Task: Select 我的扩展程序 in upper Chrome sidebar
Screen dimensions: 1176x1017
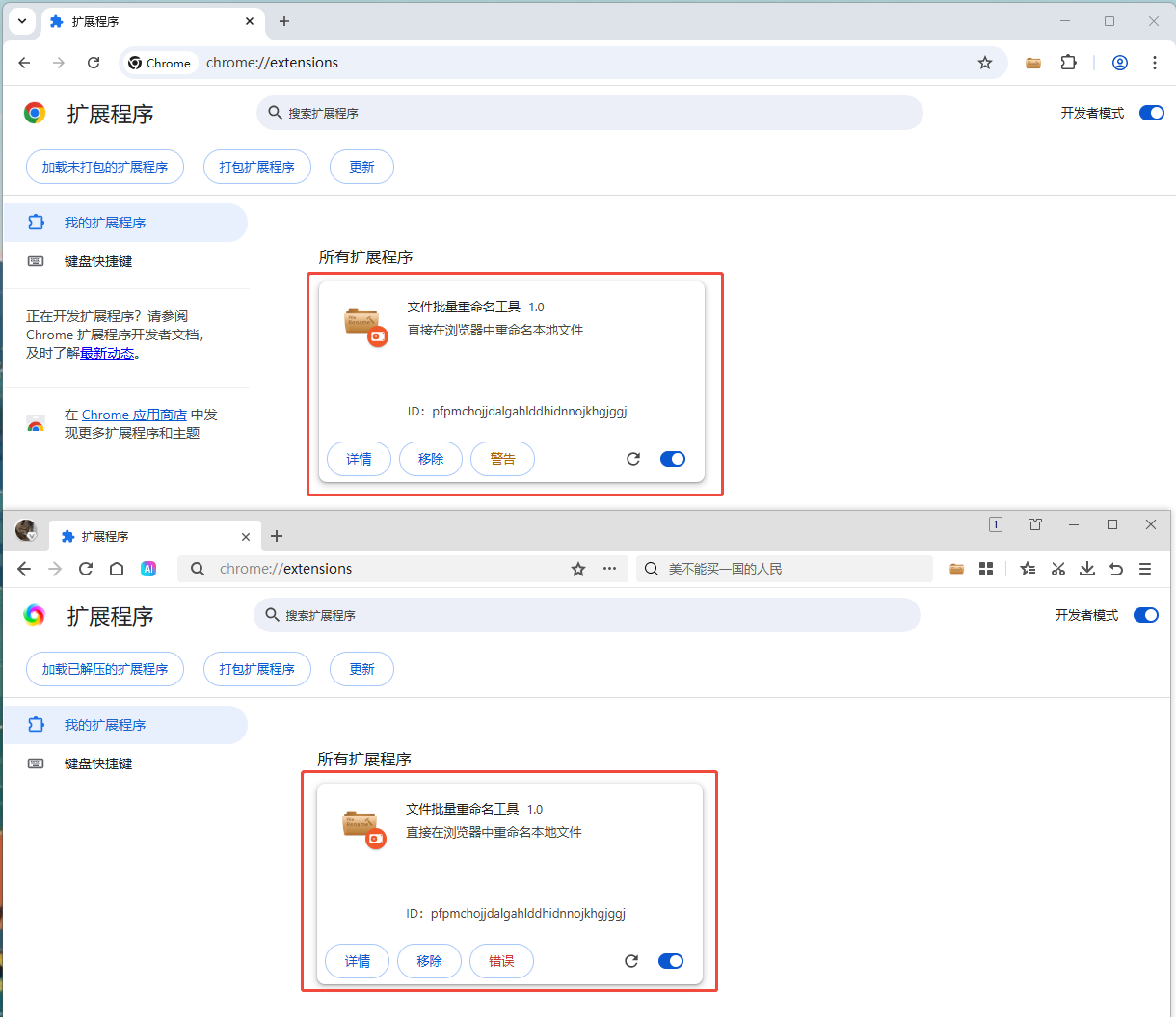Action: point(125,223)
